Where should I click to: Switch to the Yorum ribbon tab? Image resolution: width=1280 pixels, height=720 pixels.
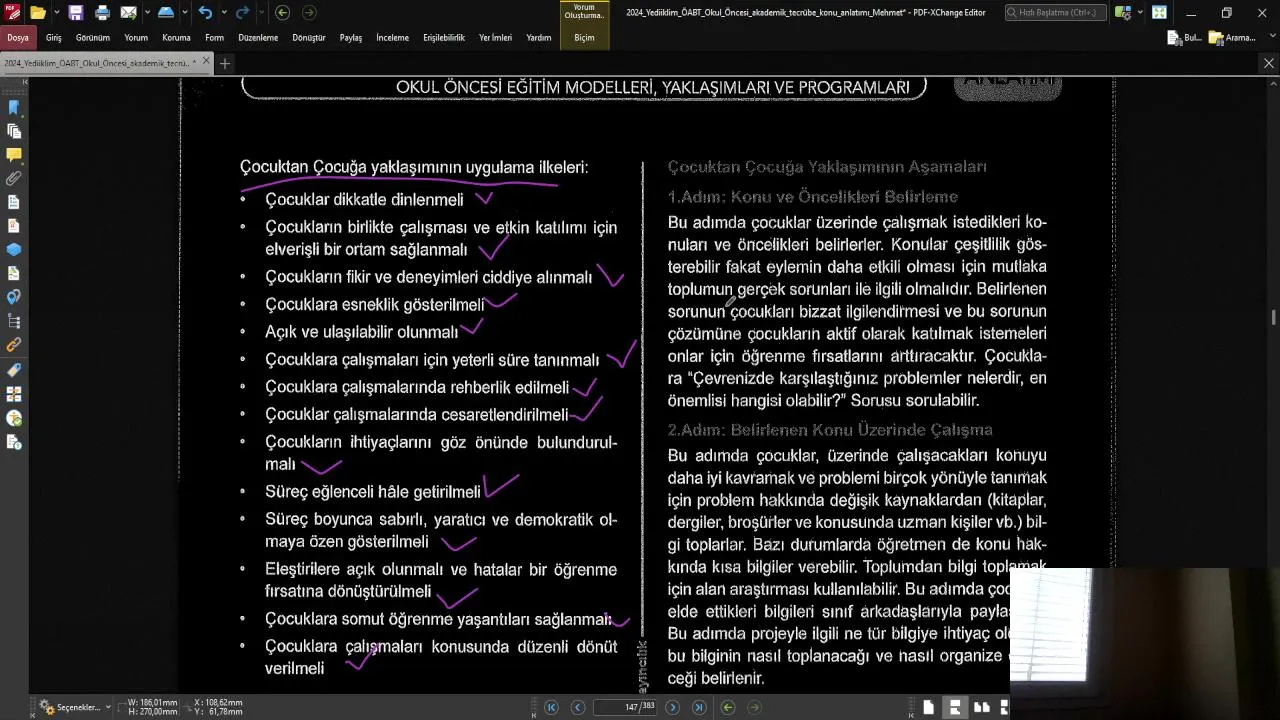click(136, 38)
